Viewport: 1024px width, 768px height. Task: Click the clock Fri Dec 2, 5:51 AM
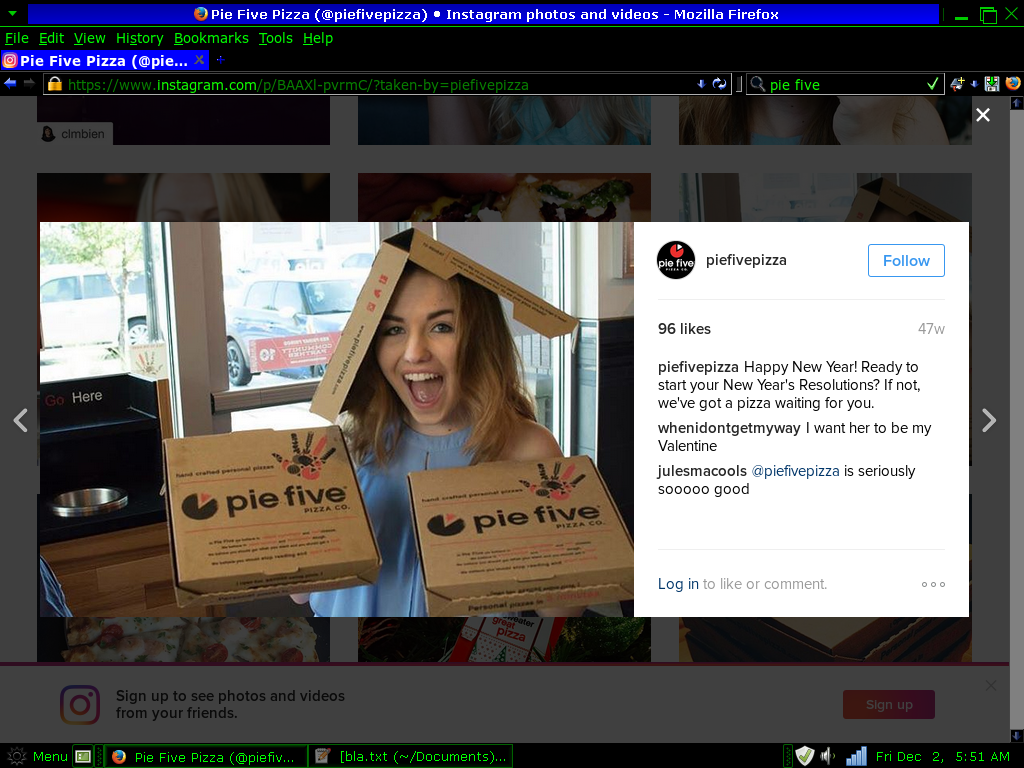pos(942,756)
